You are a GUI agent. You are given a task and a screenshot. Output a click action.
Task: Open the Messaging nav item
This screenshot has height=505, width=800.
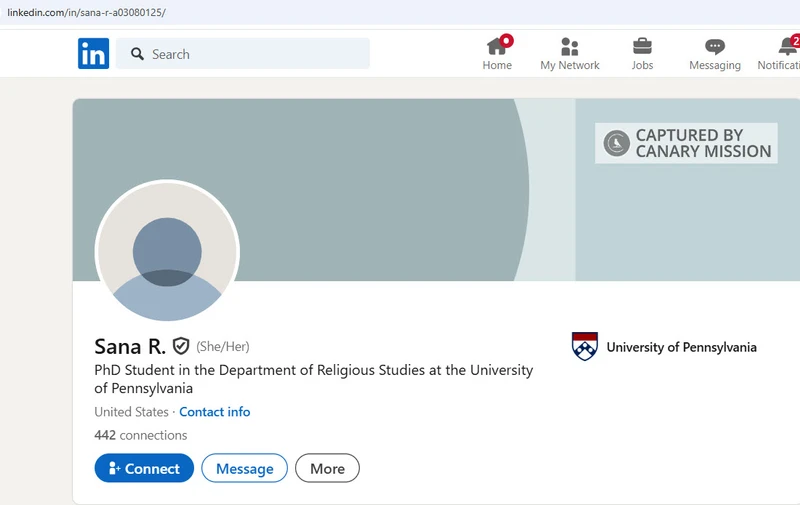point(715,53)
